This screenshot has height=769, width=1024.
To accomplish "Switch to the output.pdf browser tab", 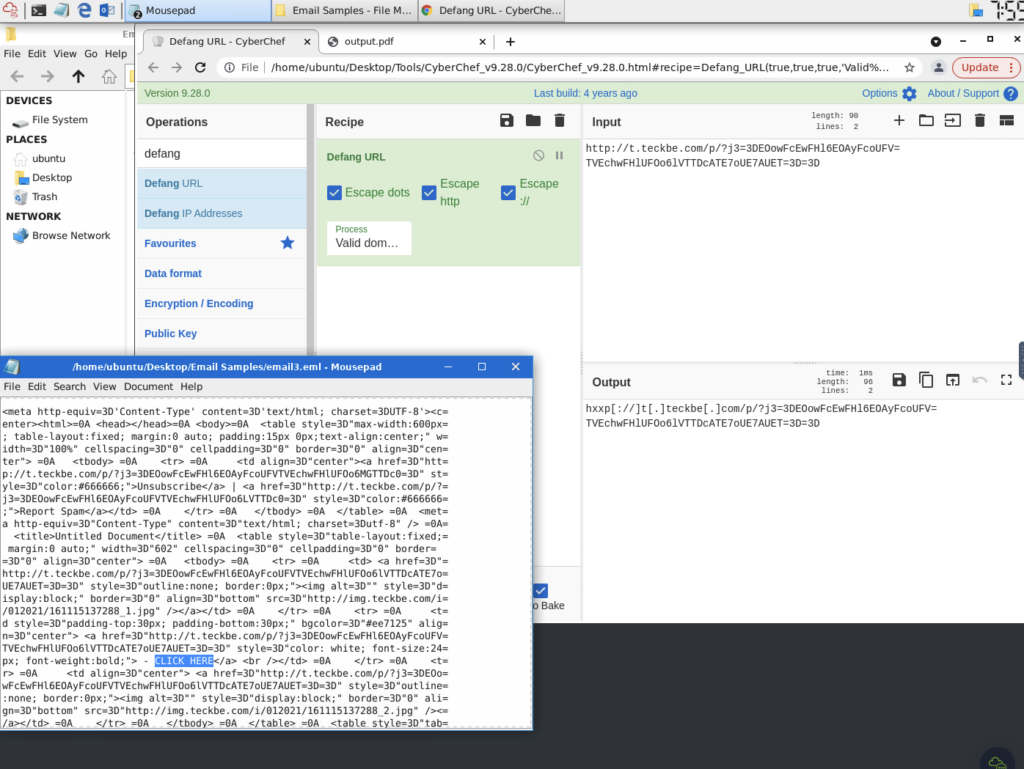I will (407, 41).
